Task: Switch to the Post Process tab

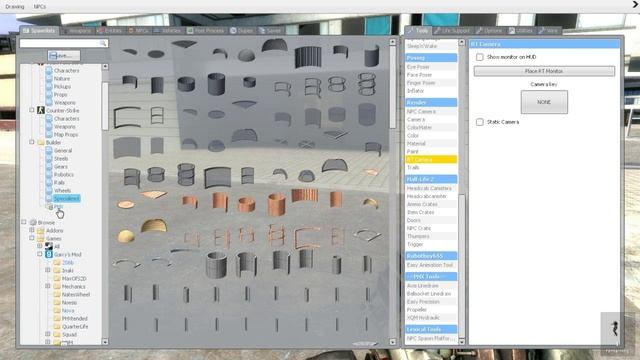Action: [206, 31]
